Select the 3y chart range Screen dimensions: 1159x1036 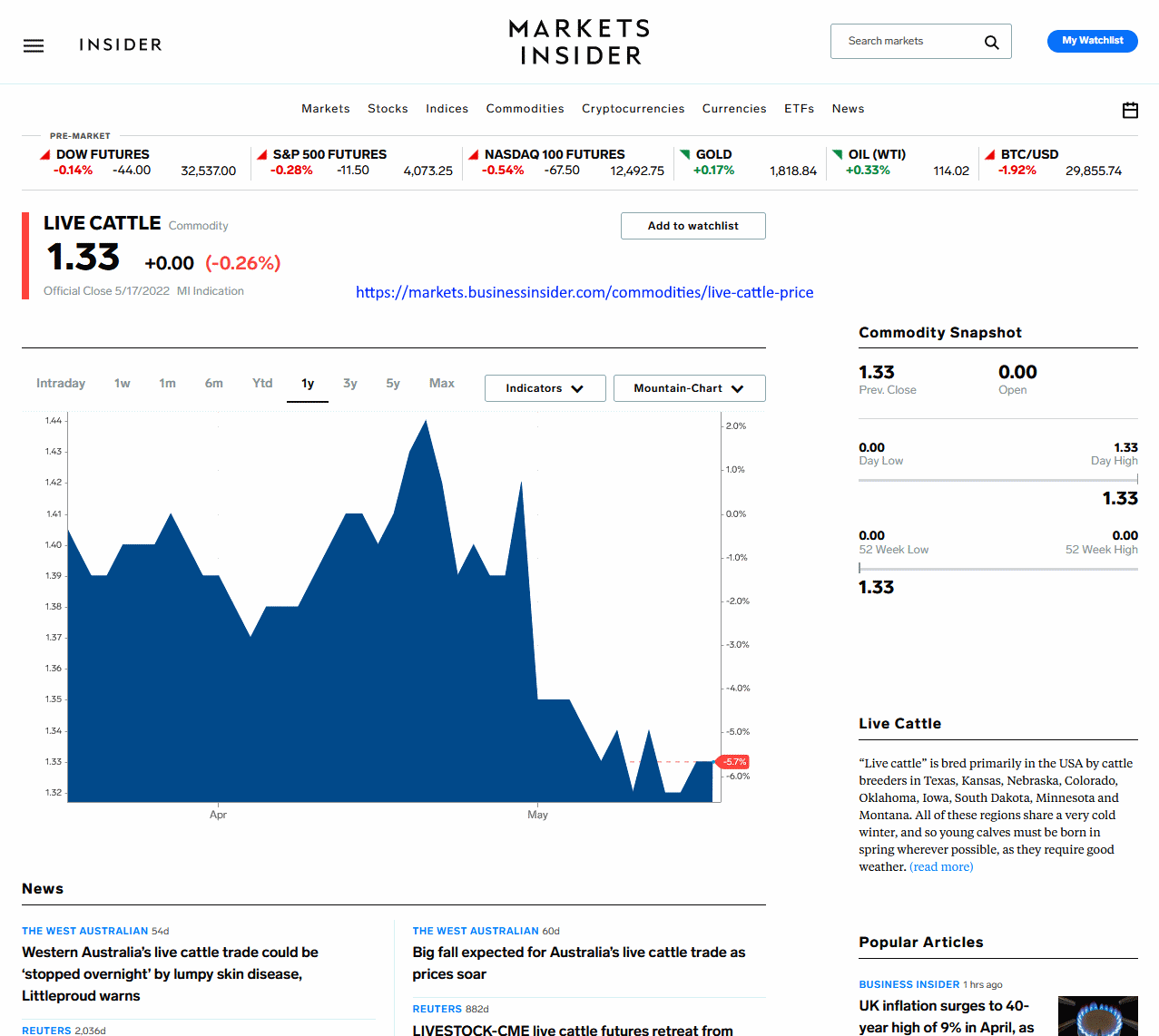click(x=350, y=384)
